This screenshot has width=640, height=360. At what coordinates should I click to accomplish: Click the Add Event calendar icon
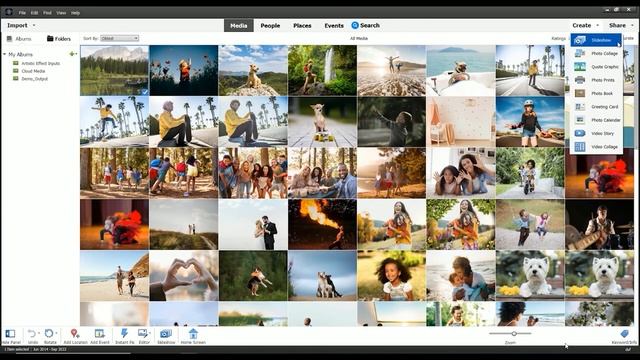coord(99,333)
